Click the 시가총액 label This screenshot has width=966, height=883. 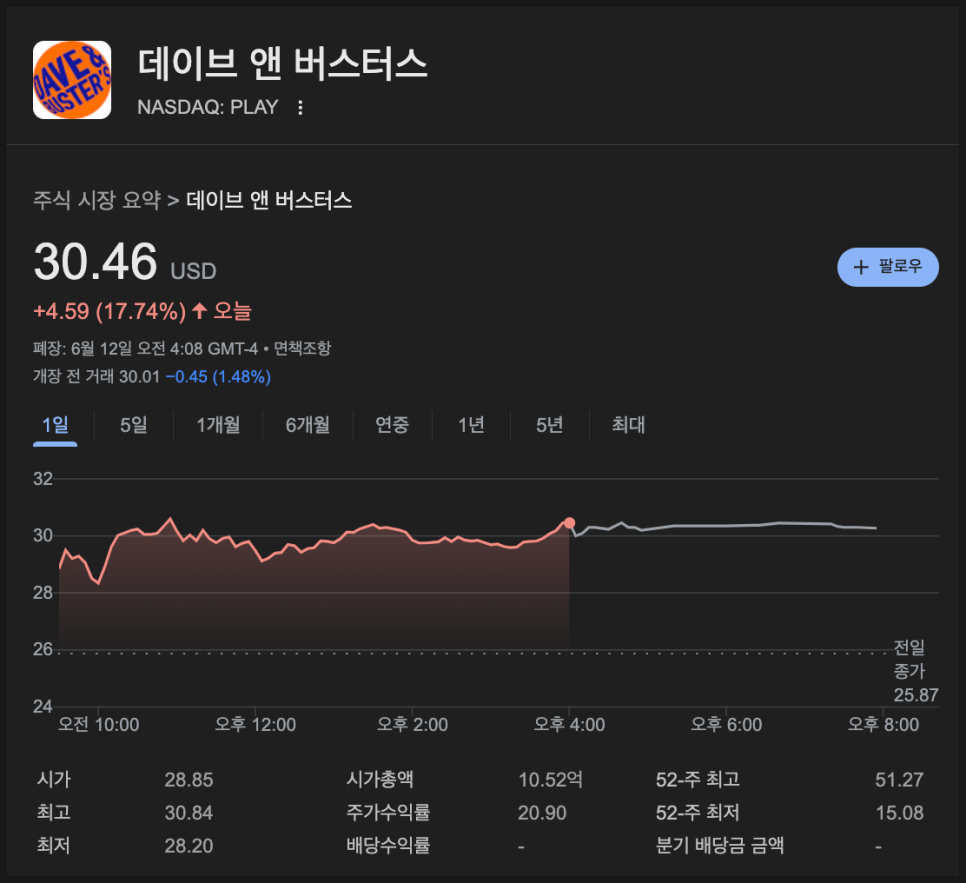(x=380, y=780)
